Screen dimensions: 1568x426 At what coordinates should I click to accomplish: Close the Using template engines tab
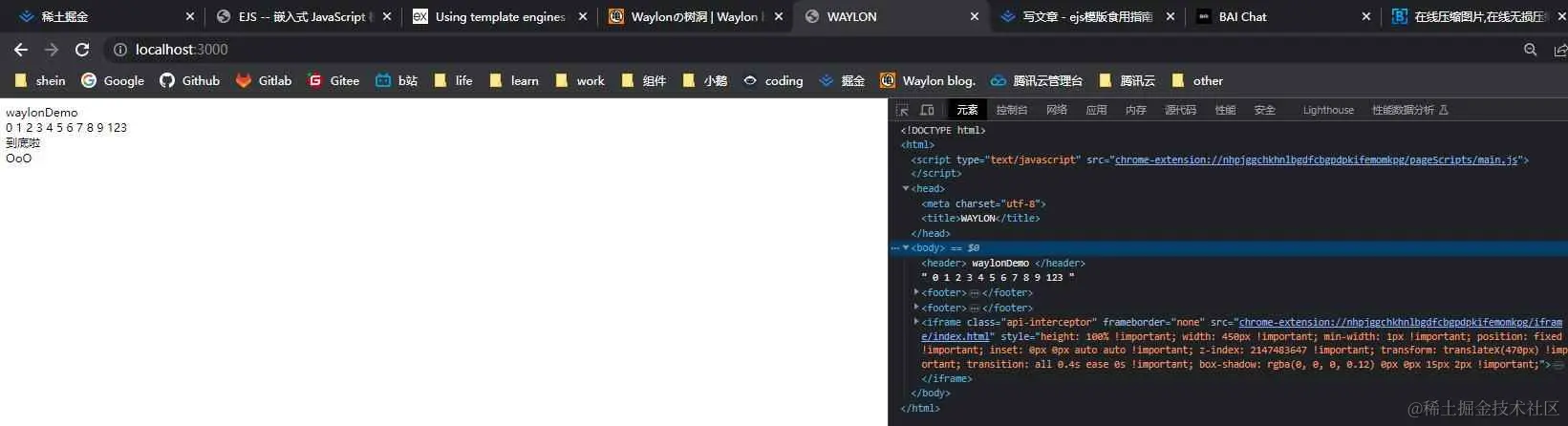[x=583, y=16]
